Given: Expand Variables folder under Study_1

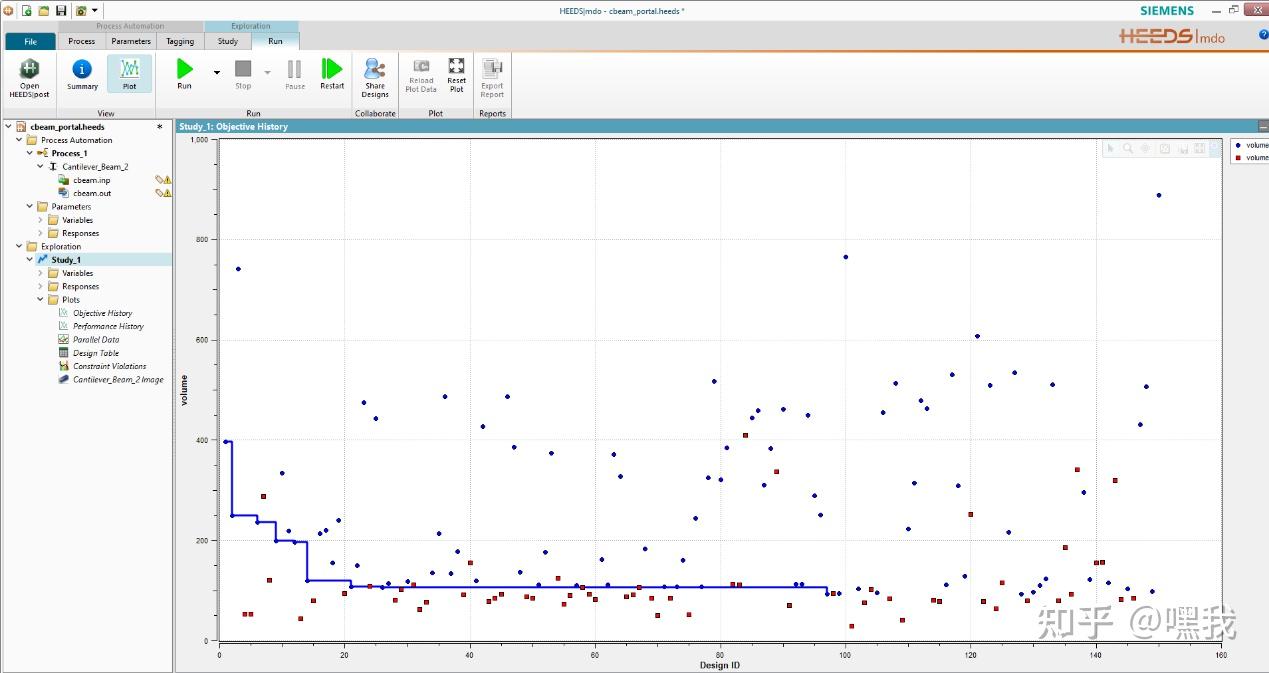Looking at the screenshot, I should [x=41, y=273].
